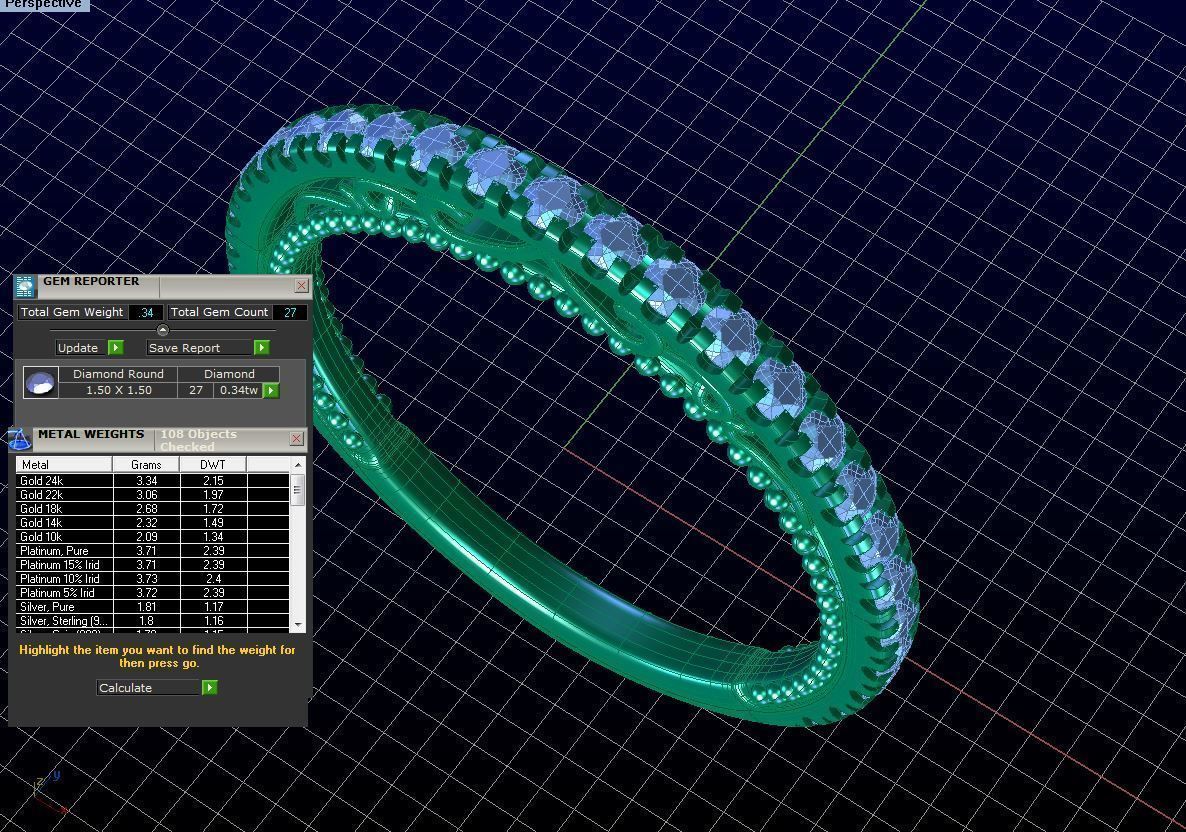Select the Silver, Pure row
This screenshot has height=832, width=1186.
point(153,607)
